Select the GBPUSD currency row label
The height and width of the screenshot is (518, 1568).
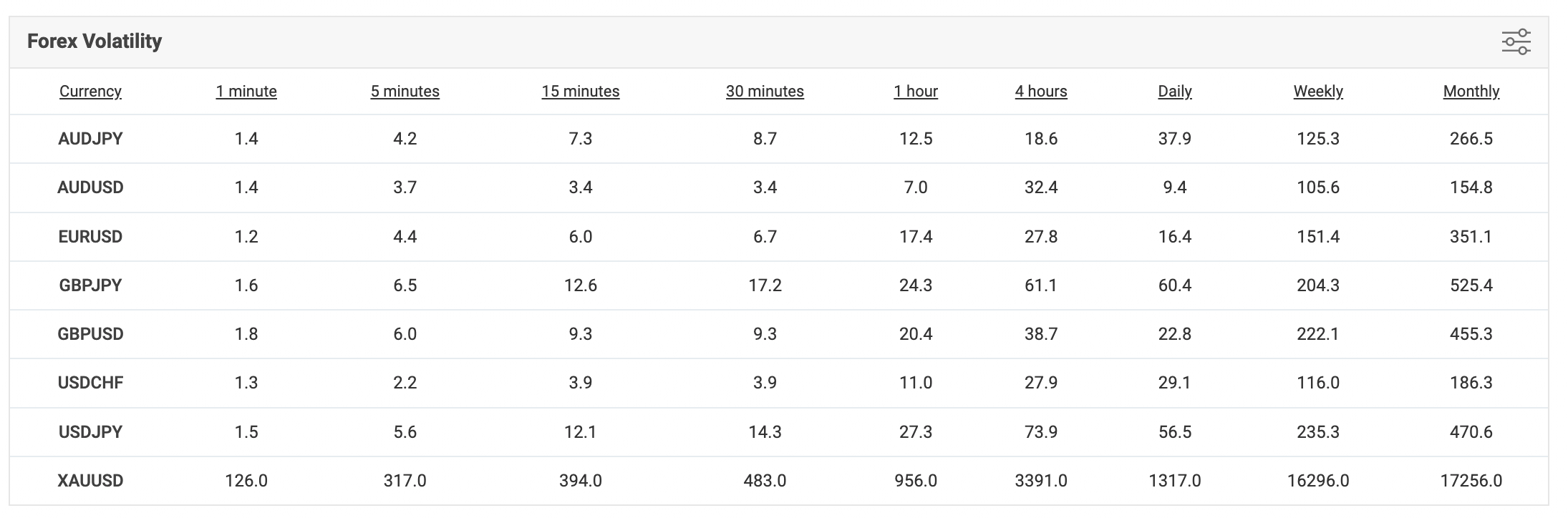tap(90, 334)
